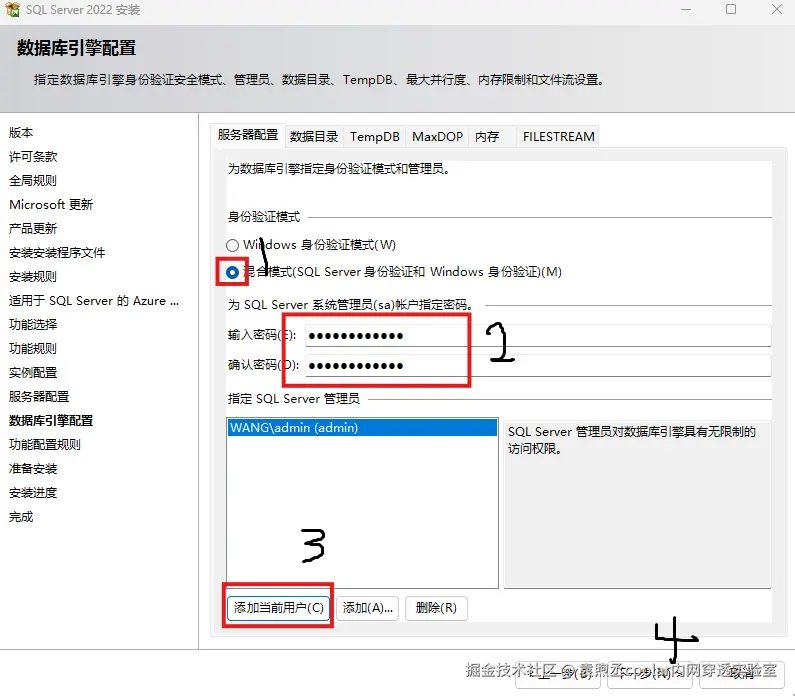
Task: Click 许可条款 step in sidebar
Action: tap(33, 157)
